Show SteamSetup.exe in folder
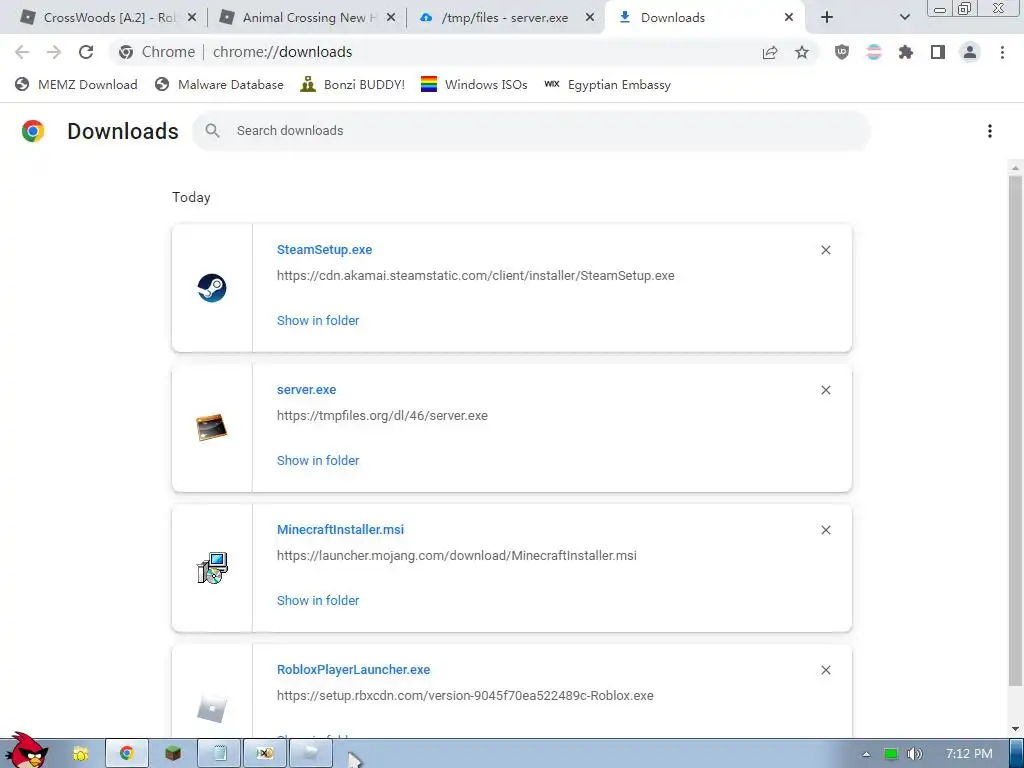 pyautogui.click(x=318, y=321)
